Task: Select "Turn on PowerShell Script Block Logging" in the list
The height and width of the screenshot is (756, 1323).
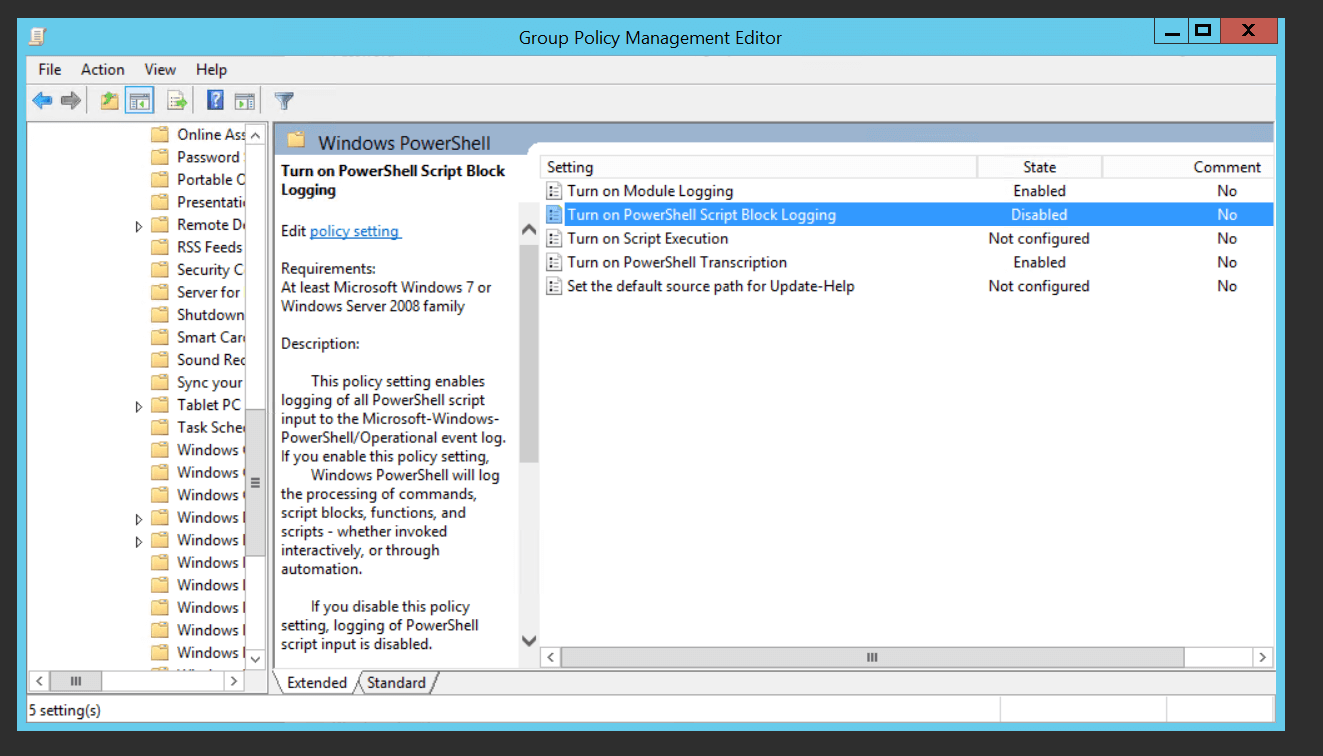Action: coord(908,214)
